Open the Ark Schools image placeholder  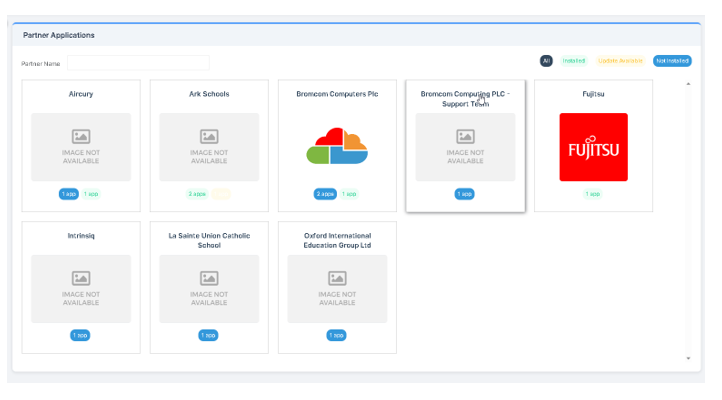pyautogui.click(x=209, y=147)
